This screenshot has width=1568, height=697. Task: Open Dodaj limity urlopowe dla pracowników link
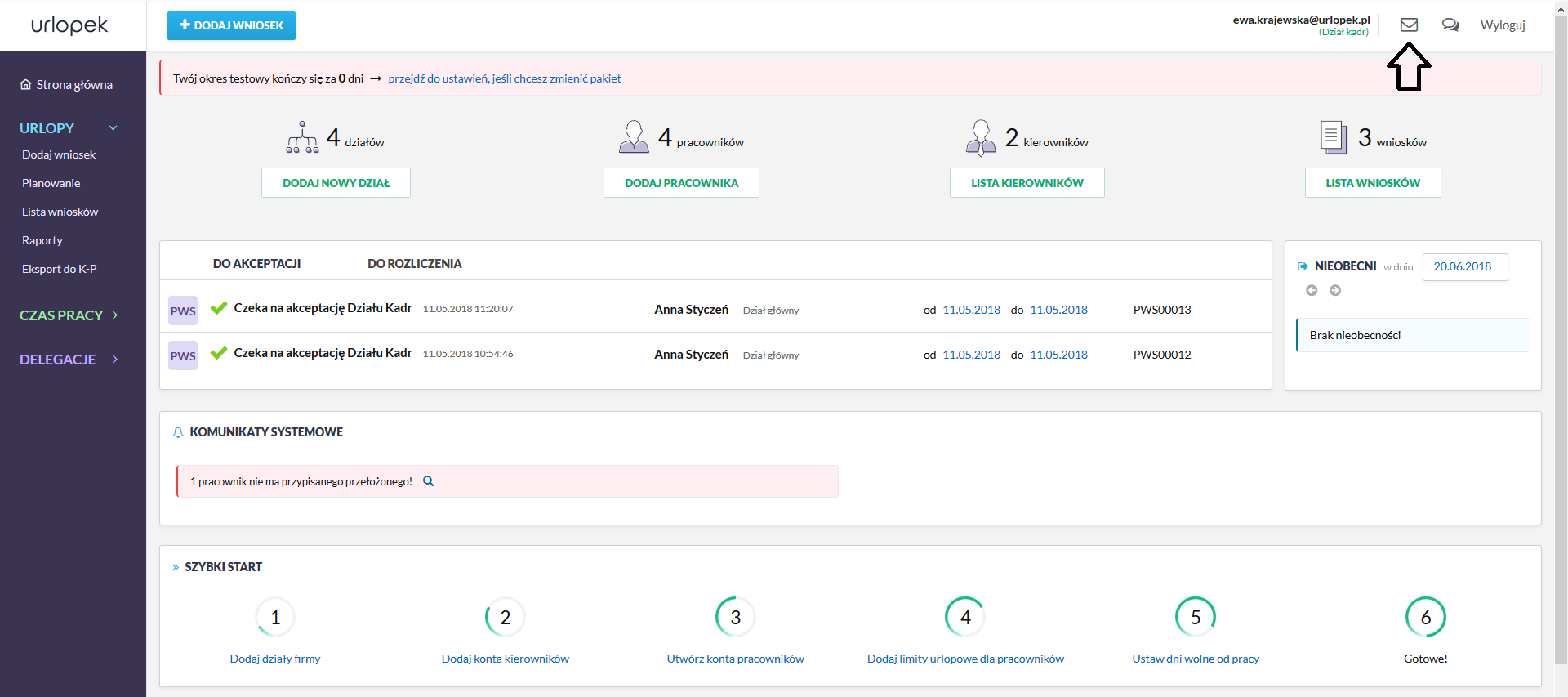click(965, 659)
